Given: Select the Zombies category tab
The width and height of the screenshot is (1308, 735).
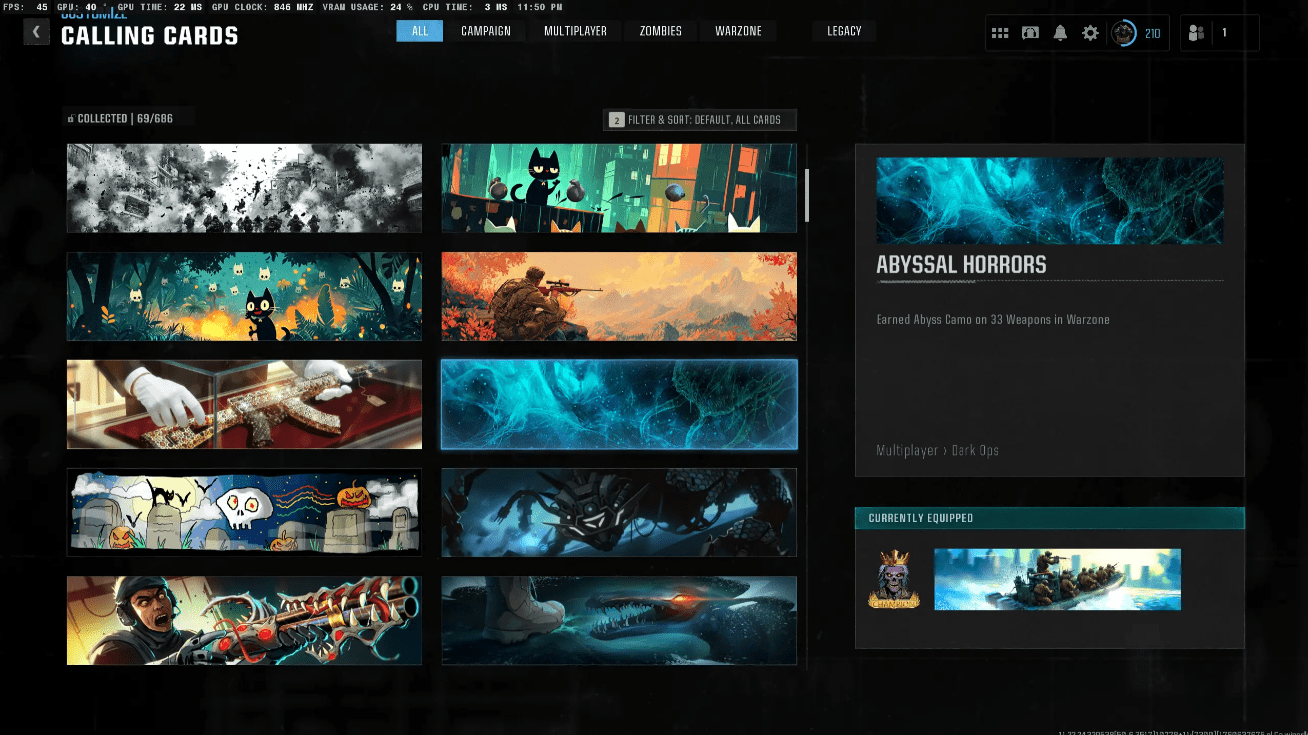Looking at the screenshot, I should (x=660, y=31).
